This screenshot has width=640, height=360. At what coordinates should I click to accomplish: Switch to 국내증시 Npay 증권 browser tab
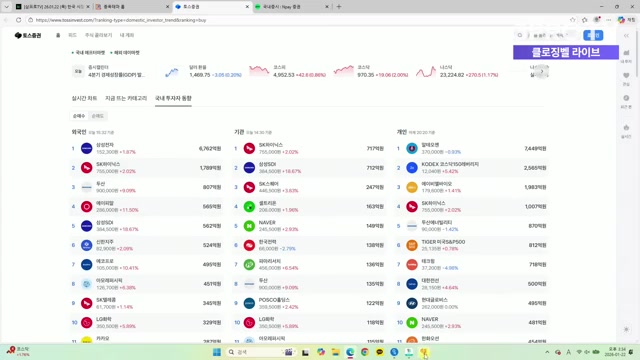[292, 7]
